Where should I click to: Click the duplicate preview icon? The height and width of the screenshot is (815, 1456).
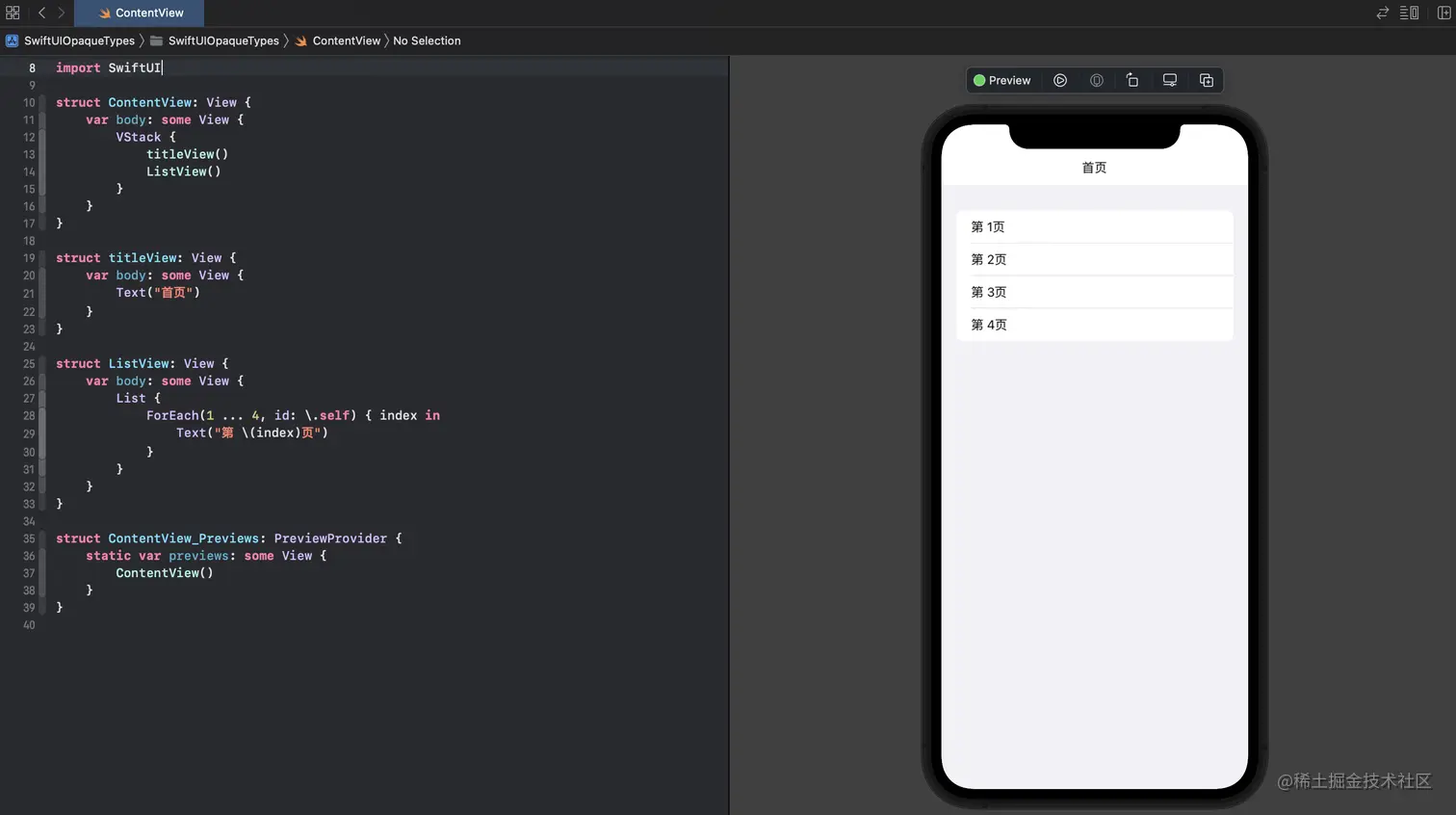[1207, 80]
